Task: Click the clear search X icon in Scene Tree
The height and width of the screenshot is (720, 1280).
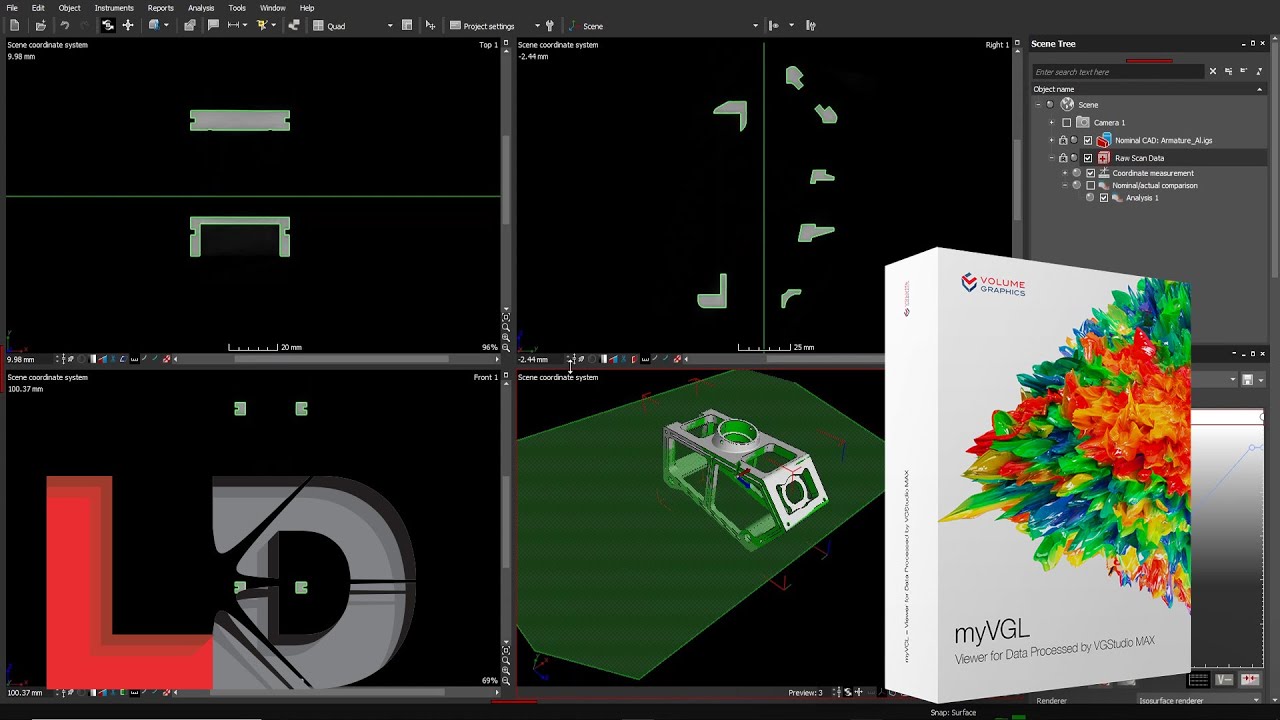Action: pos(1213,72)
